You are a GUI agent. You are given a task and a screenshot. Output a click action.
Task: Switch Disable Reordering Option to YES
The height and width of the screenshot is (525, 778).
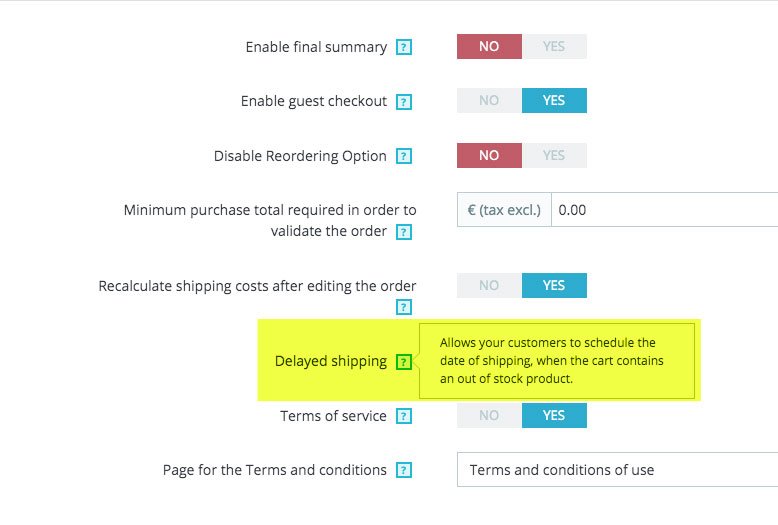click(x=554, y=156)
